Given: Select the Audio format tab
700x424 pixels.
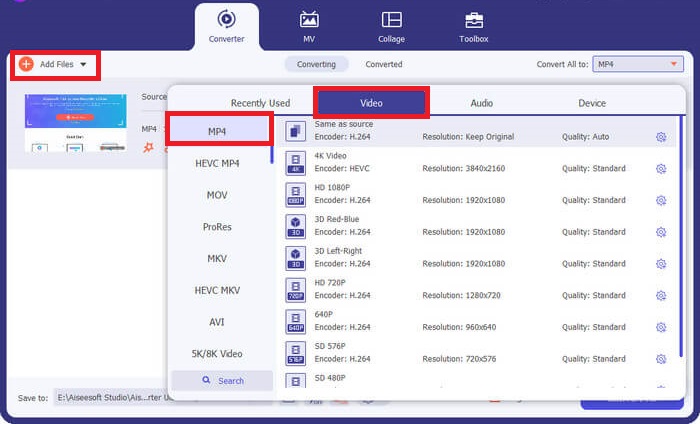Looking at the screenshot, I should [x=482, y=103].
